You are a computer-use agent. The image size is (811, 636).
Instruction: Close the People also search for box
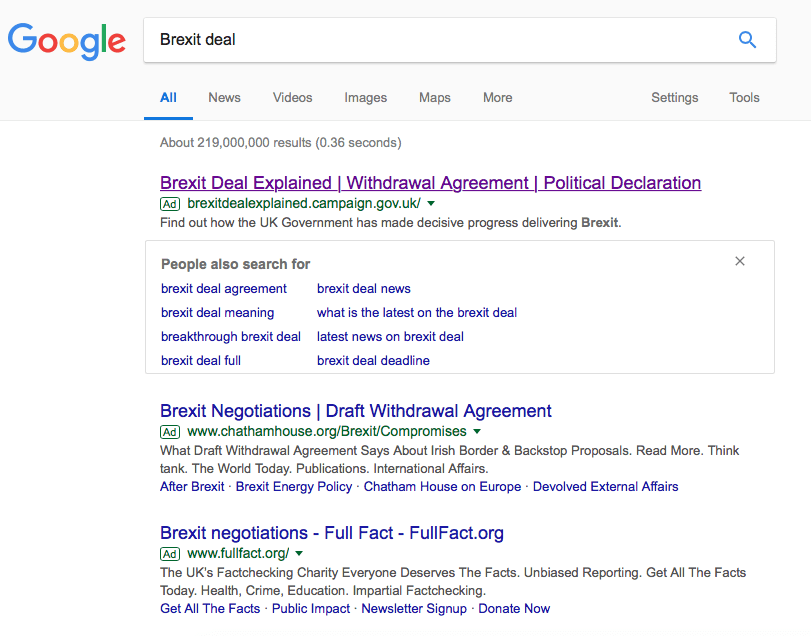click(740, 261)
